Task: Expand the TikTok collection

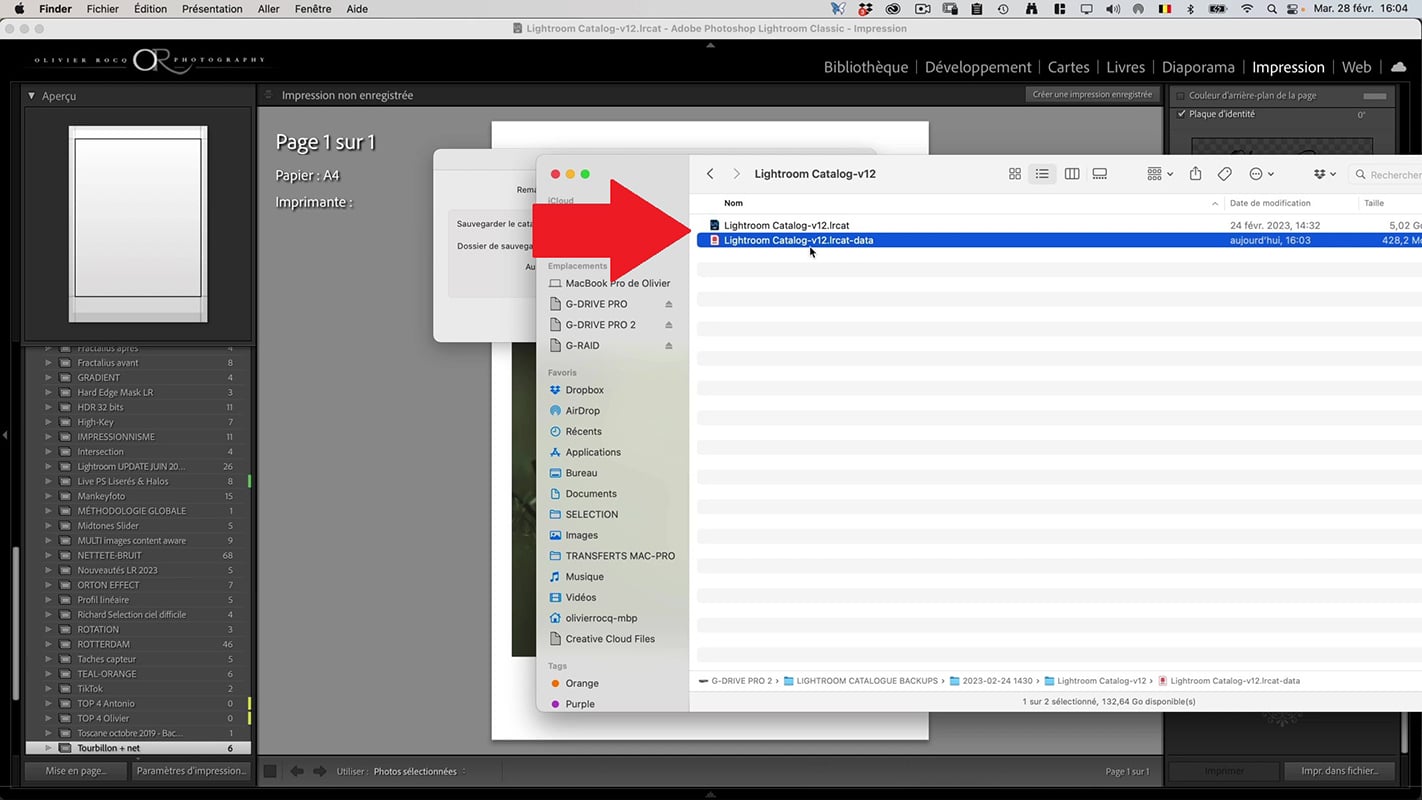Action: [x=48, y=689]
